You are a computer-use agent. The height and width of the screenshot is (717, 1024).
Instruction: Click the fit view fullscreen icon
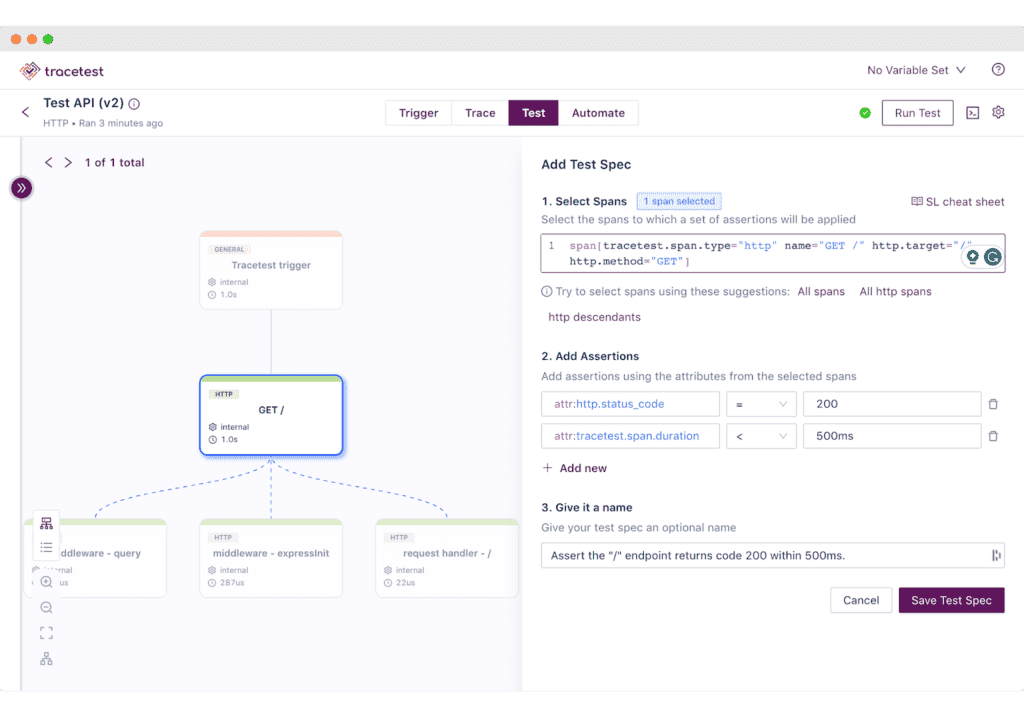46,633
